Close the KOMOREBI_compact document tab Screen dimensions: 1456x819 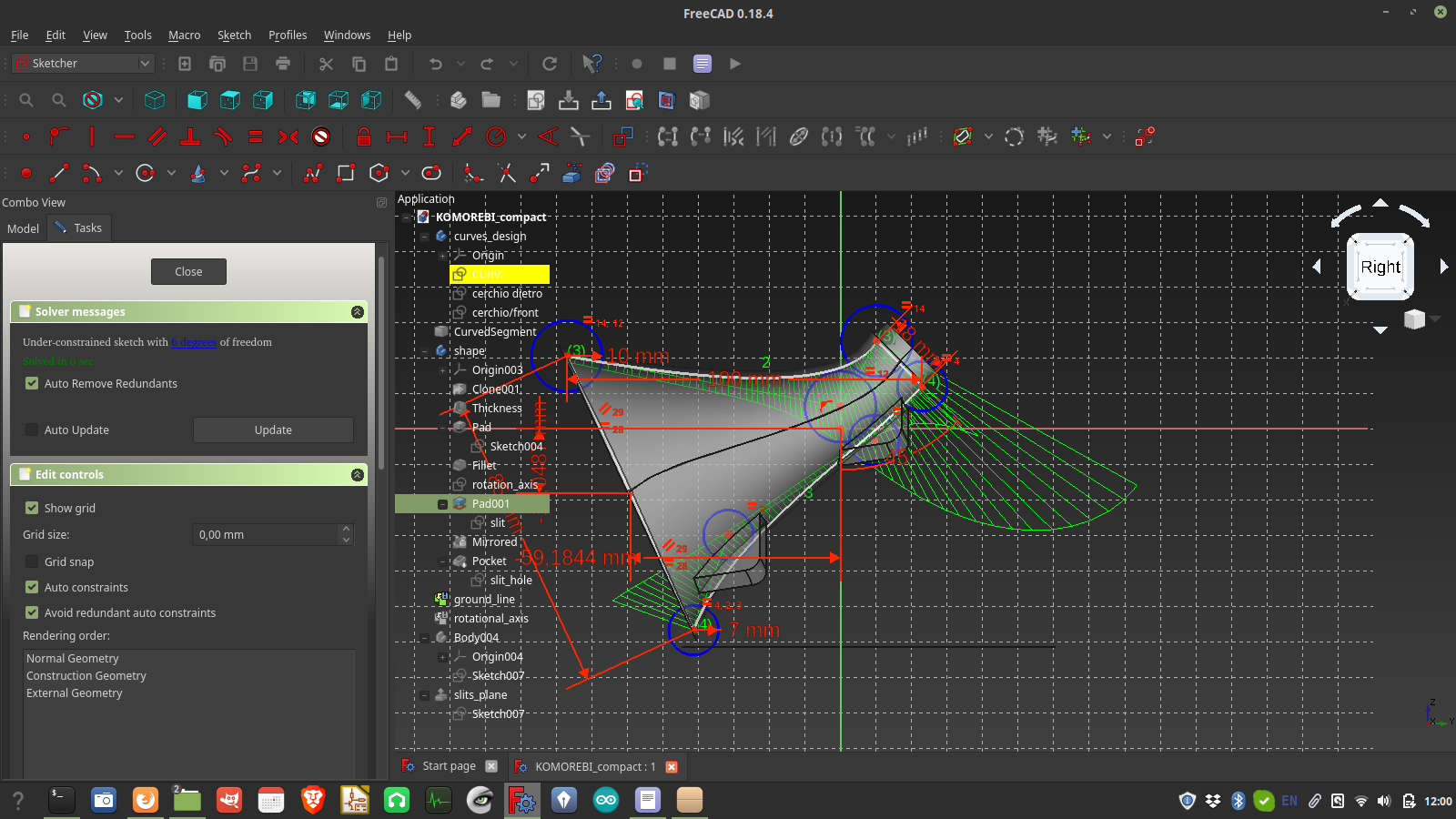pyautogui.click(x=672, y=766)
